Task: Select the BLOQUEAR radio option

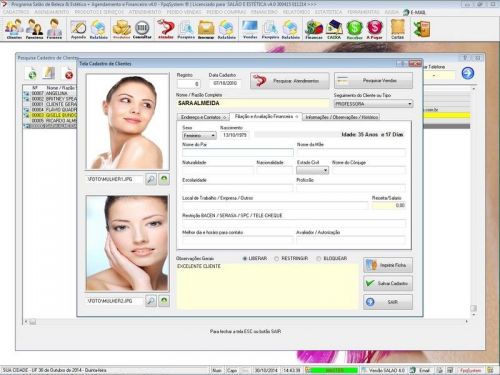Action: point(318,259)
